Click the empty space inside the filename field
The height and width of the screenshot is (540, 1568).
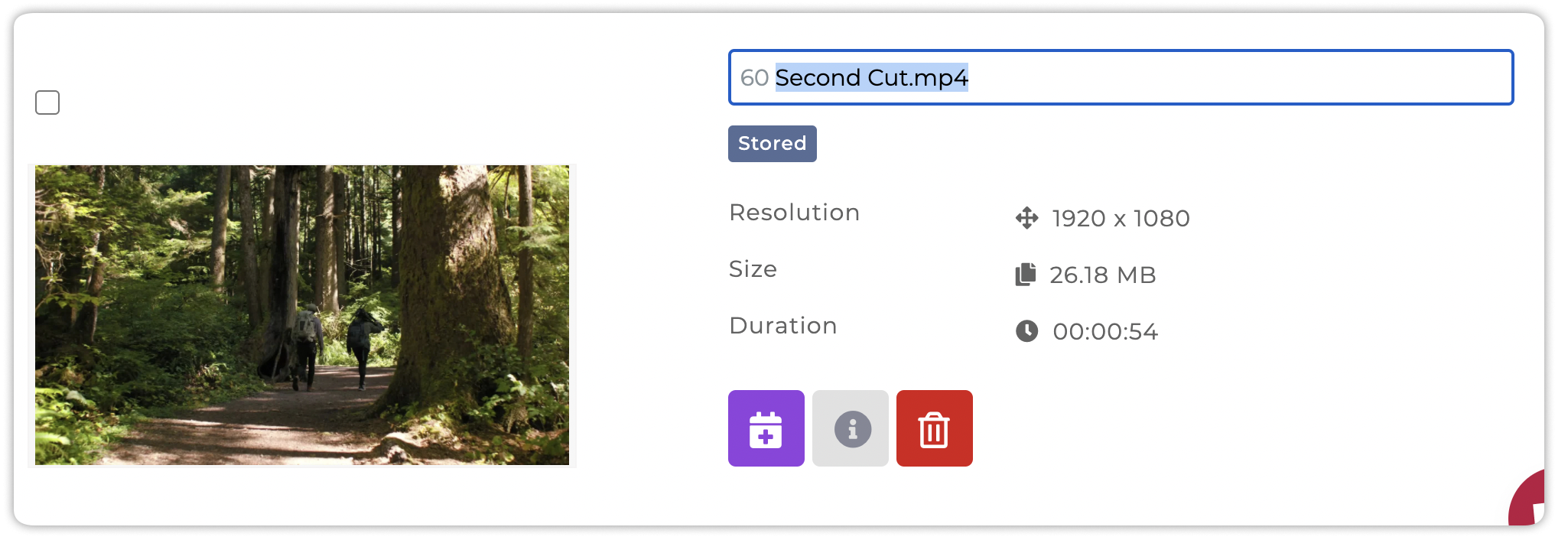click(1239, 77)
